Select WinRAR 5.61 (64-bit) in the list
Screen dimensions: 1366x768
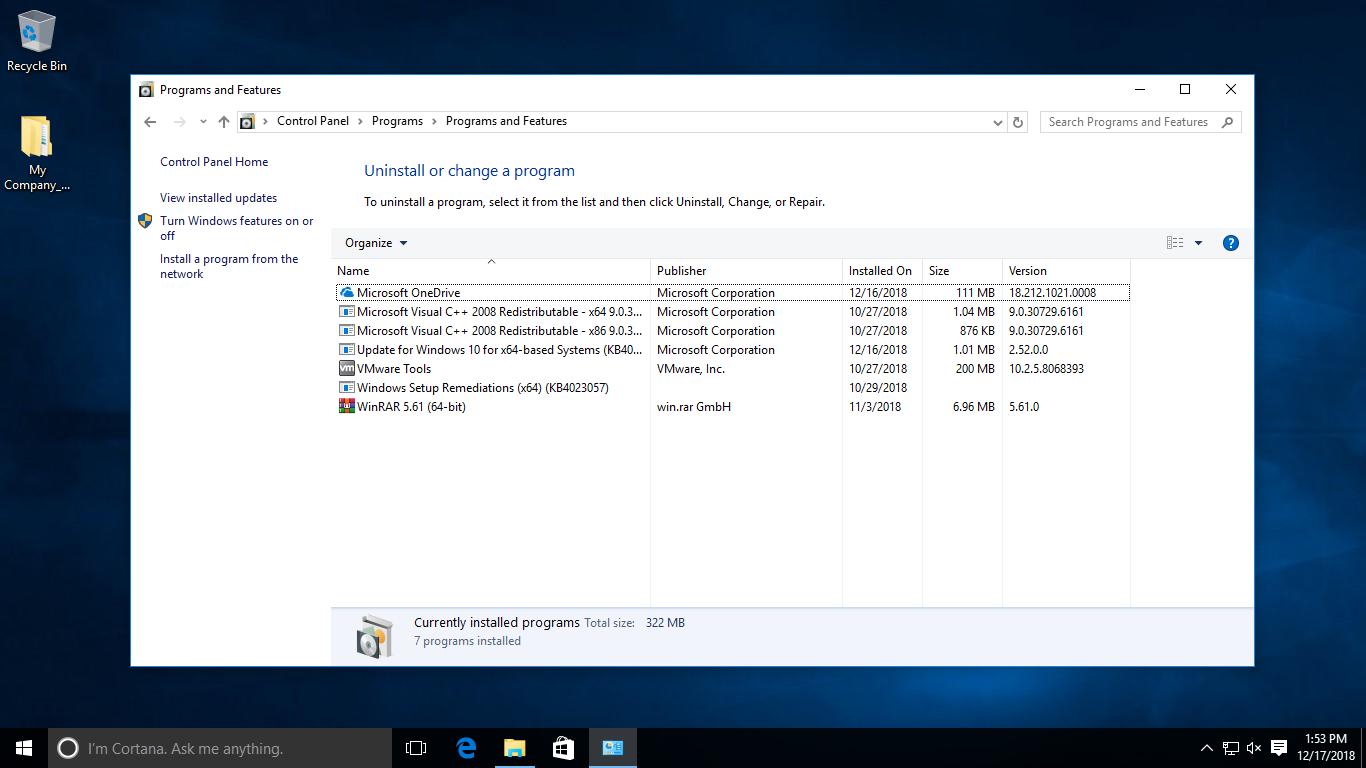point(411,407)
